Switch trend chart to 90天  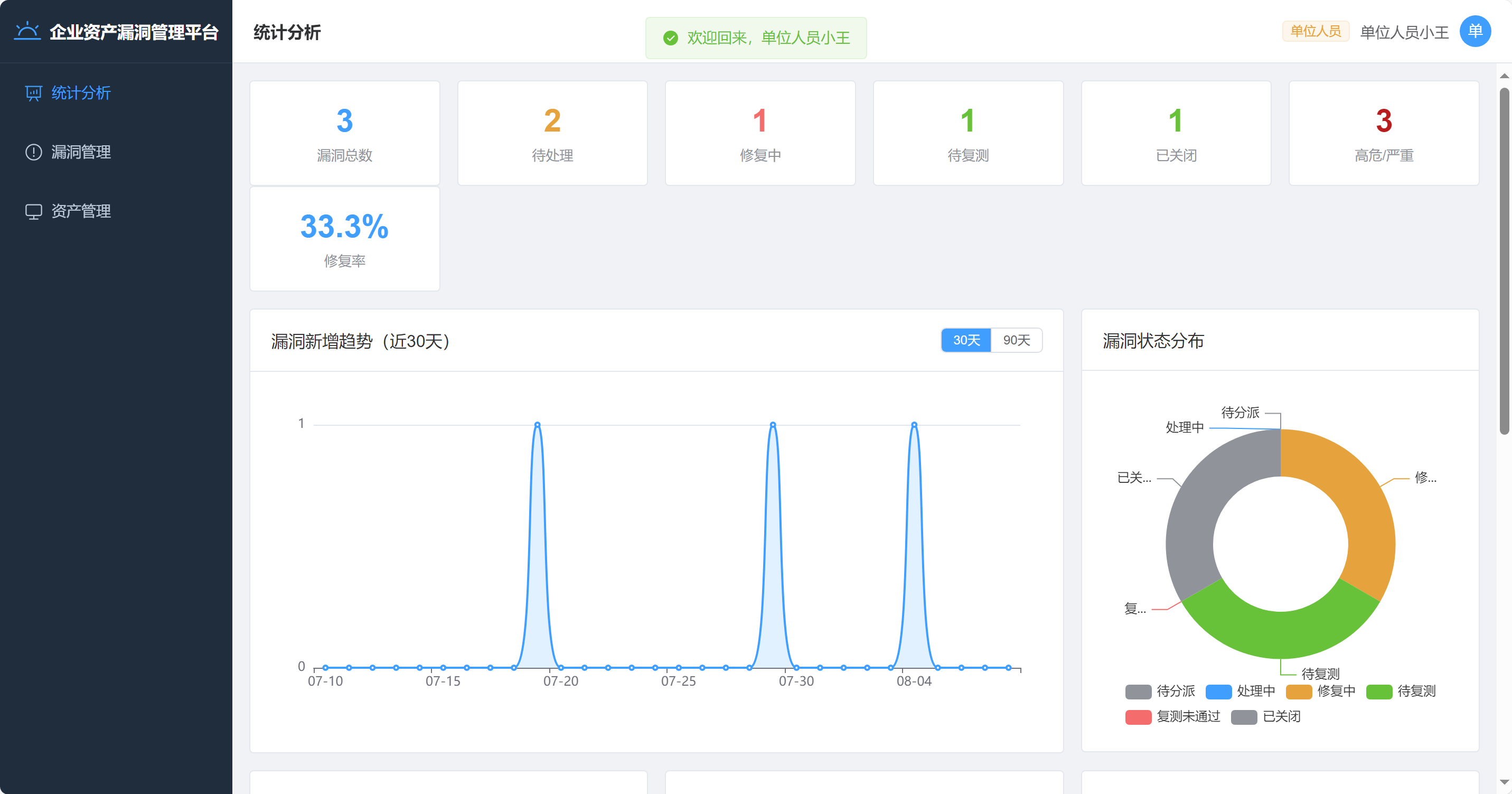1017,340
